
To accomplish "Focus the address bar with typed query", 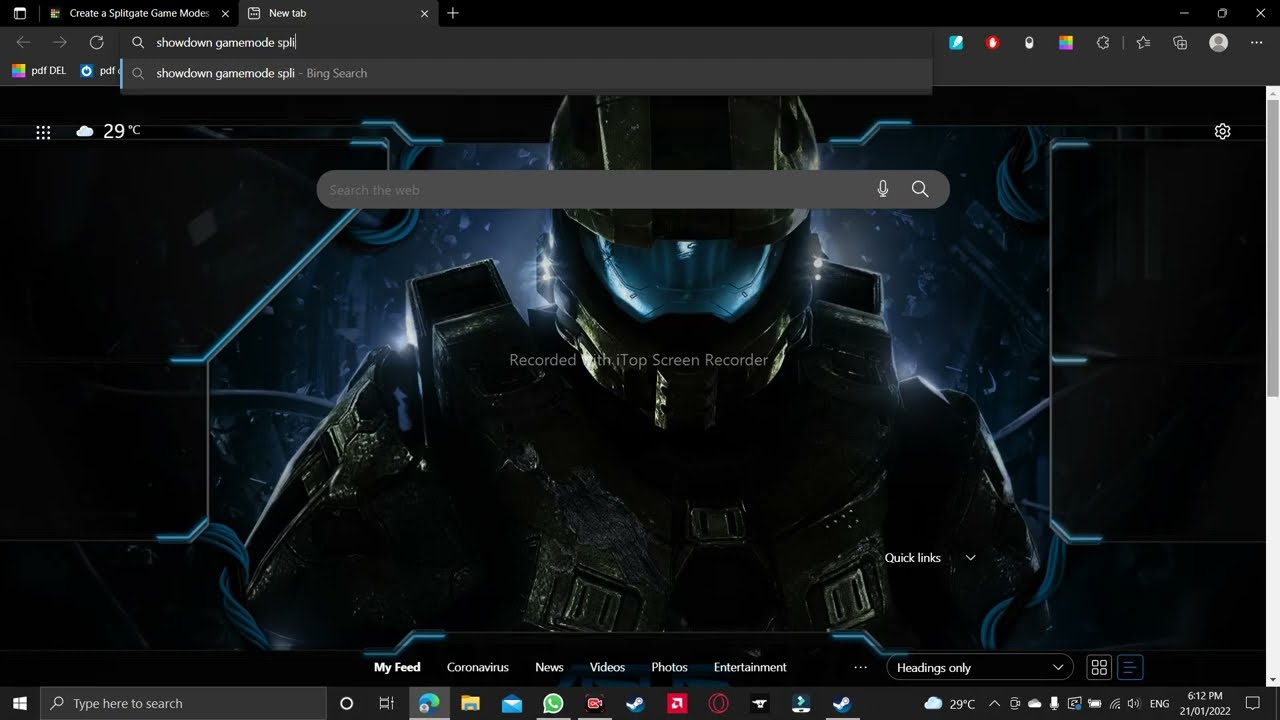I will tap(527, 42).
